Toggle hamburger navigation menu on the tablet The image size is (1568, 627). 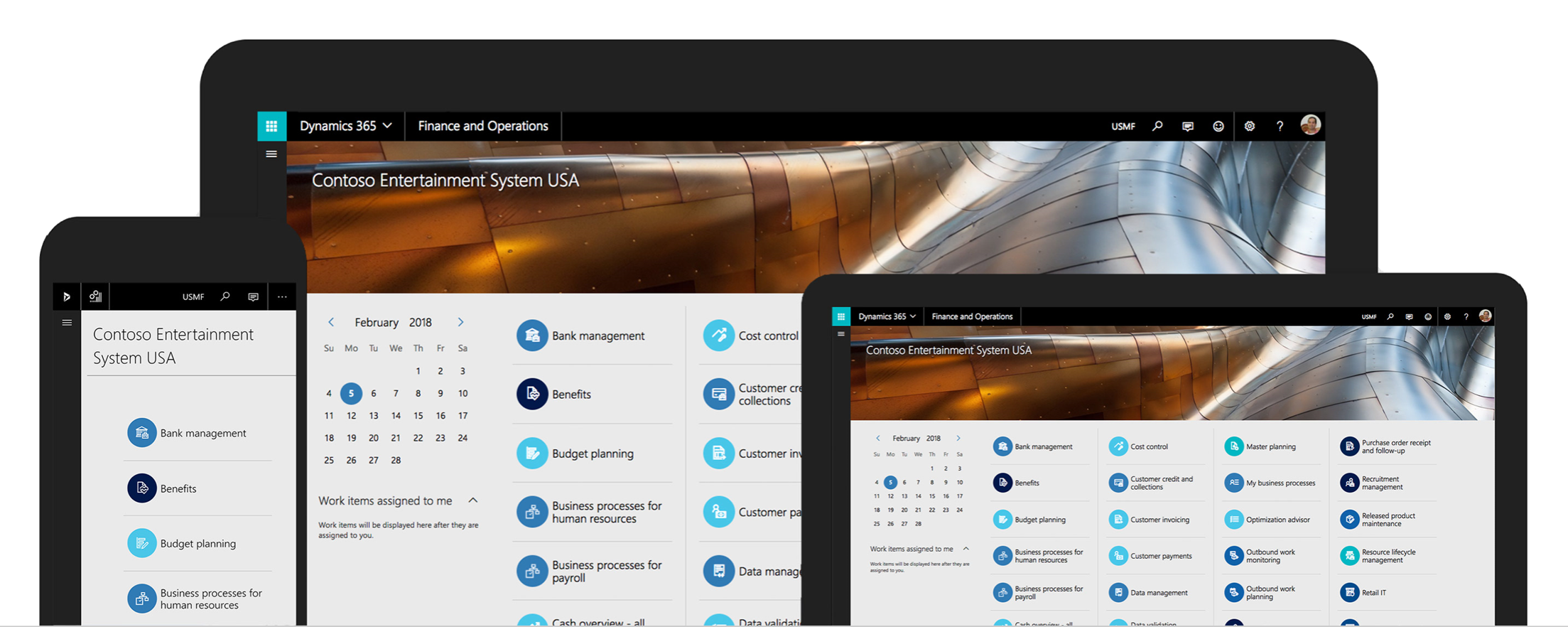841,334
